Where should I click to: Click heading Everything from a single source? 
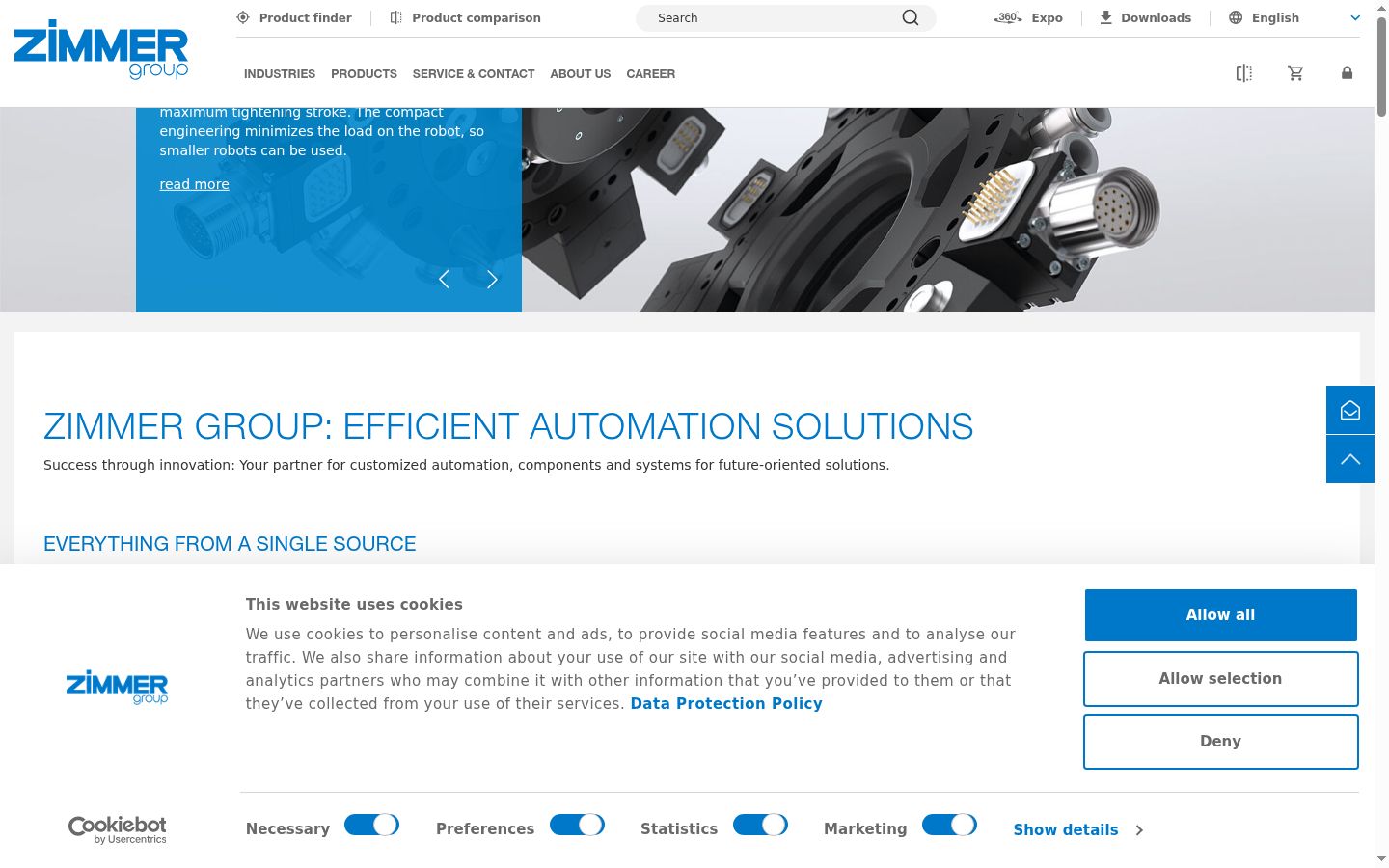click(x=230, y=544)
